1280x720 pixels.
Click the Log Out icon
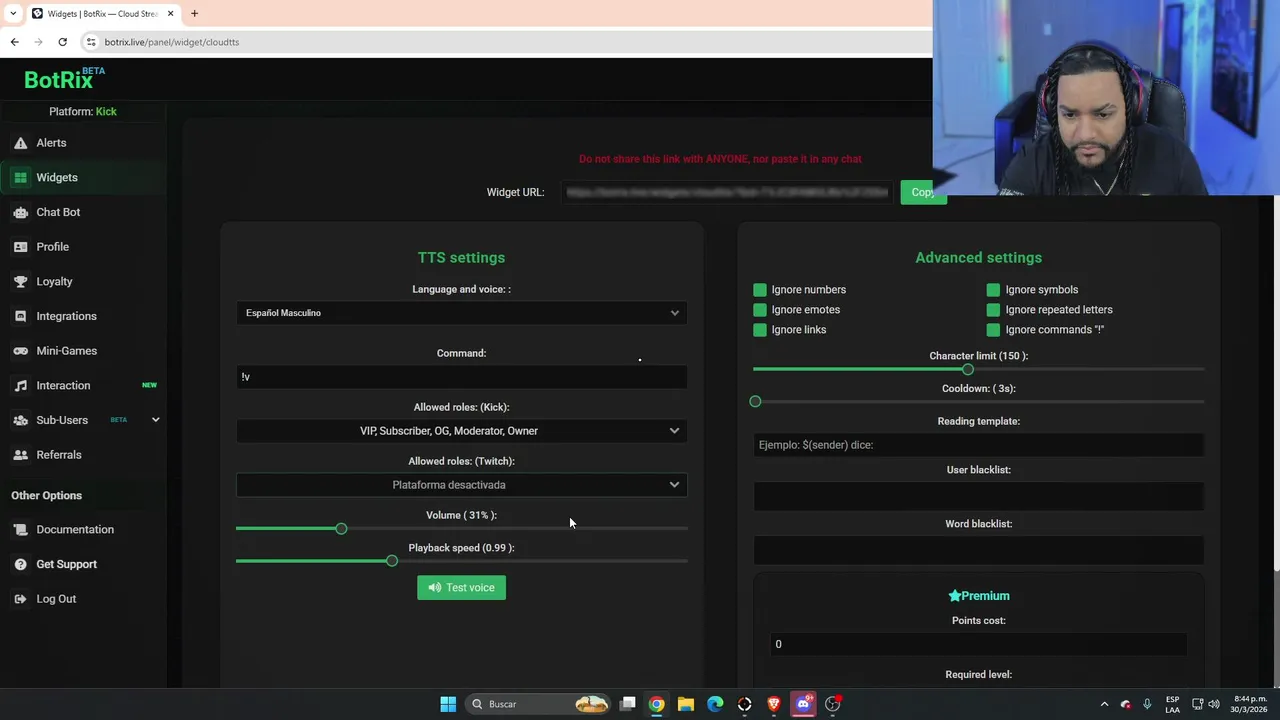pyautogui.click(x=20, y=599)
